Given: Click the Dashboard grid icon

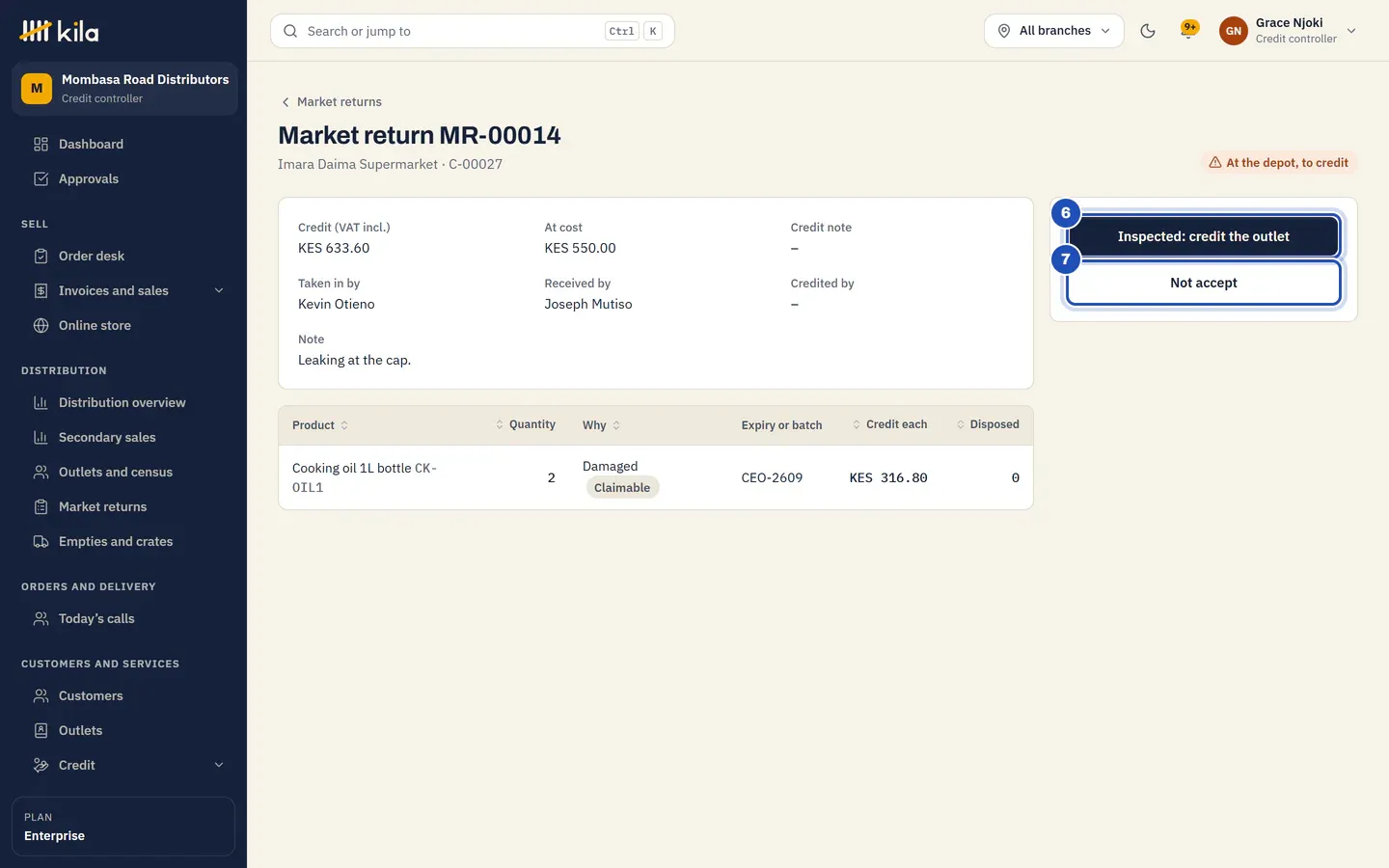Looking at the screenshot, I should (41, 145).
